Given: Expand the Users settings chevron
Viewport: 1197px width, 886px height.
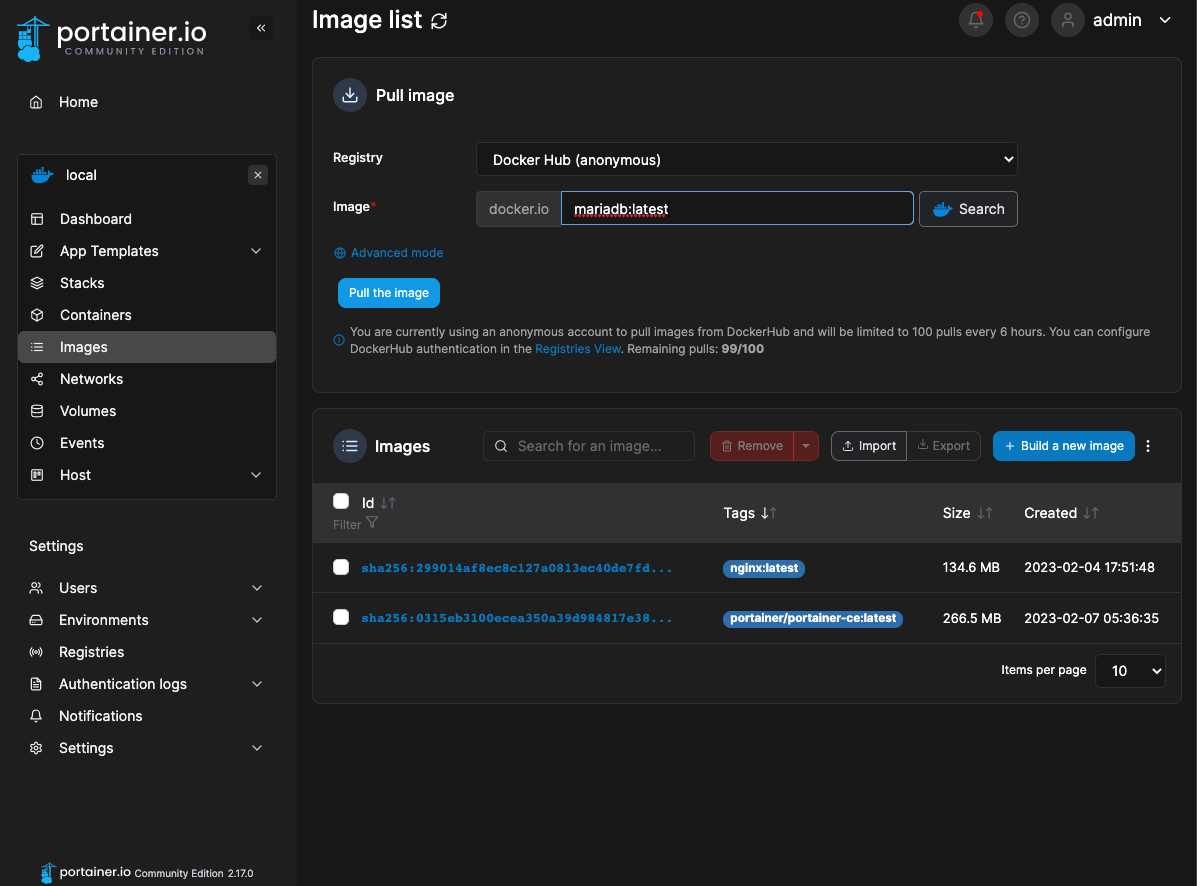Looking at the screenshot, I should tap(257, 588).
